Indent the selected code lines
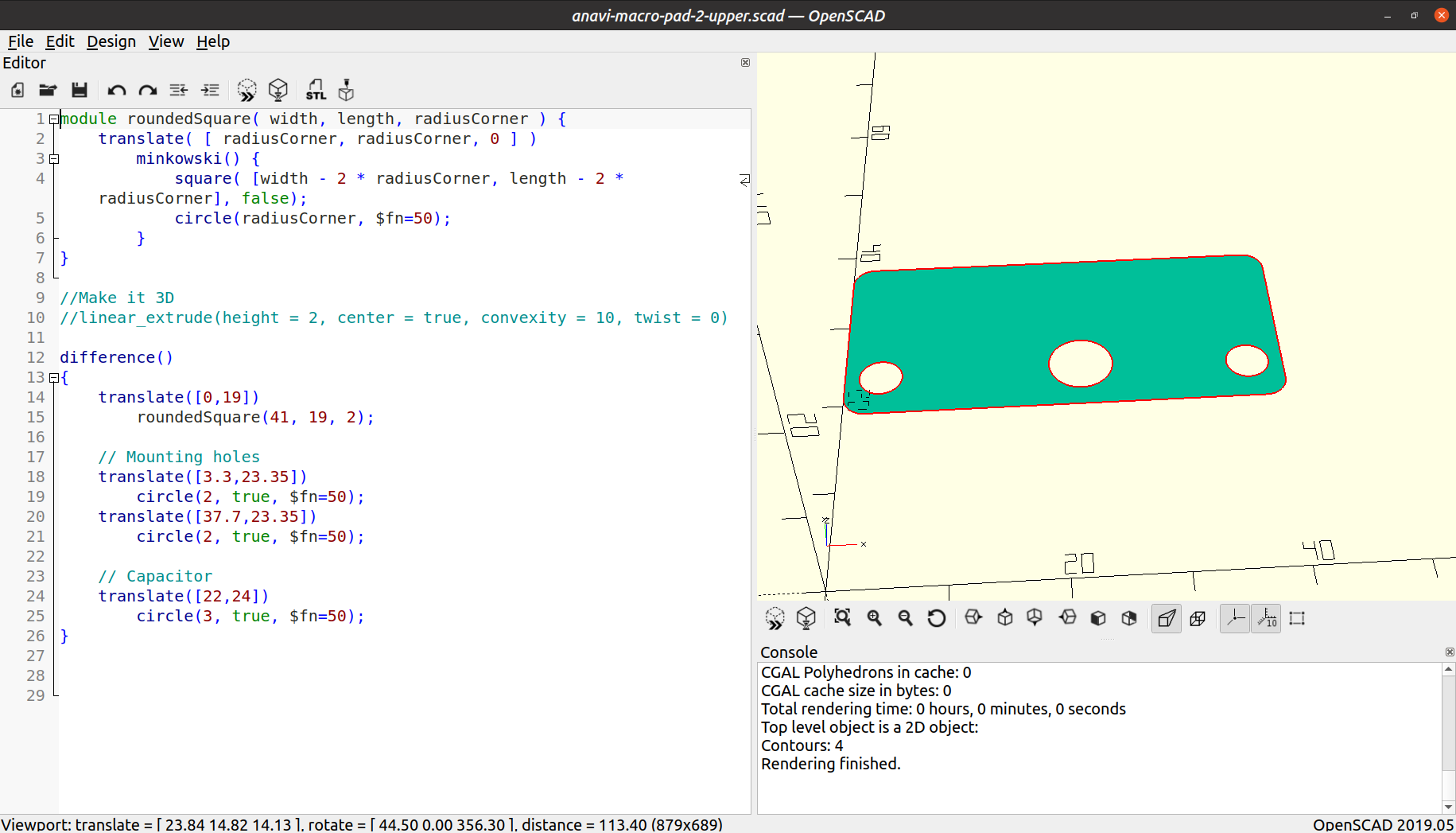1456x833 pixels. click(210, 90)
